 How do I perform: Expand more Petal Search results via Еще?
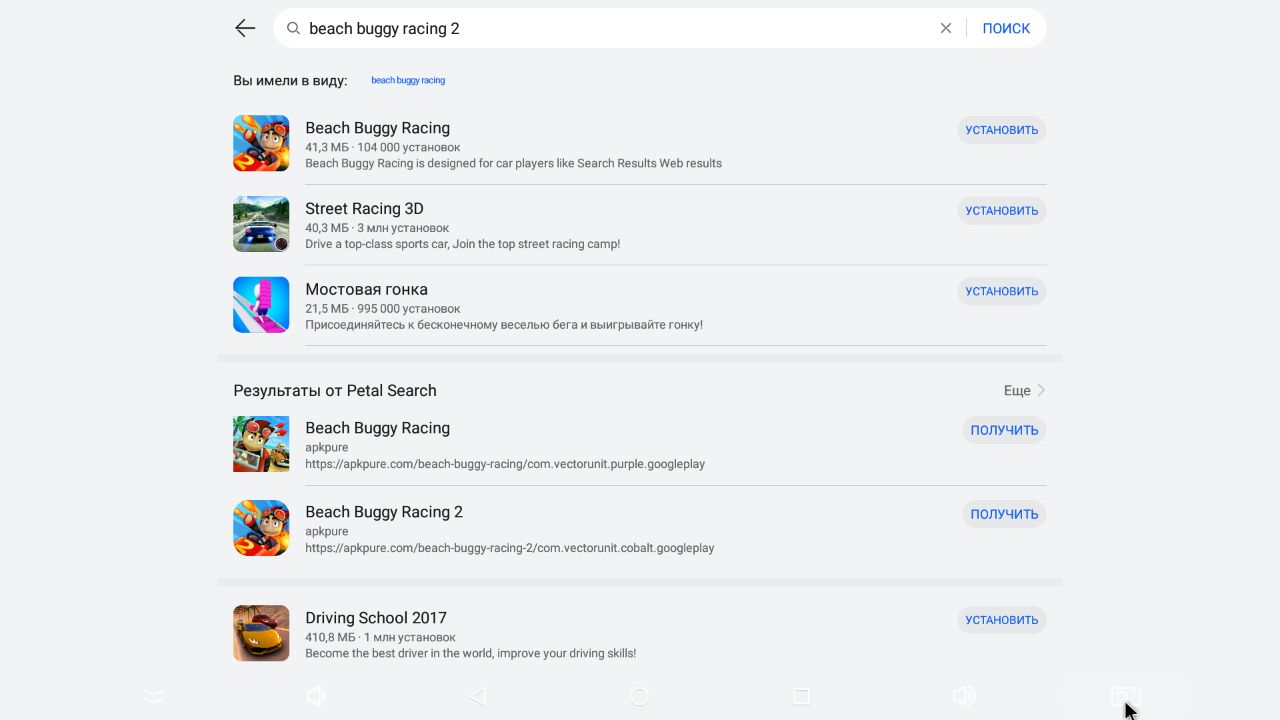(1025, 390)
